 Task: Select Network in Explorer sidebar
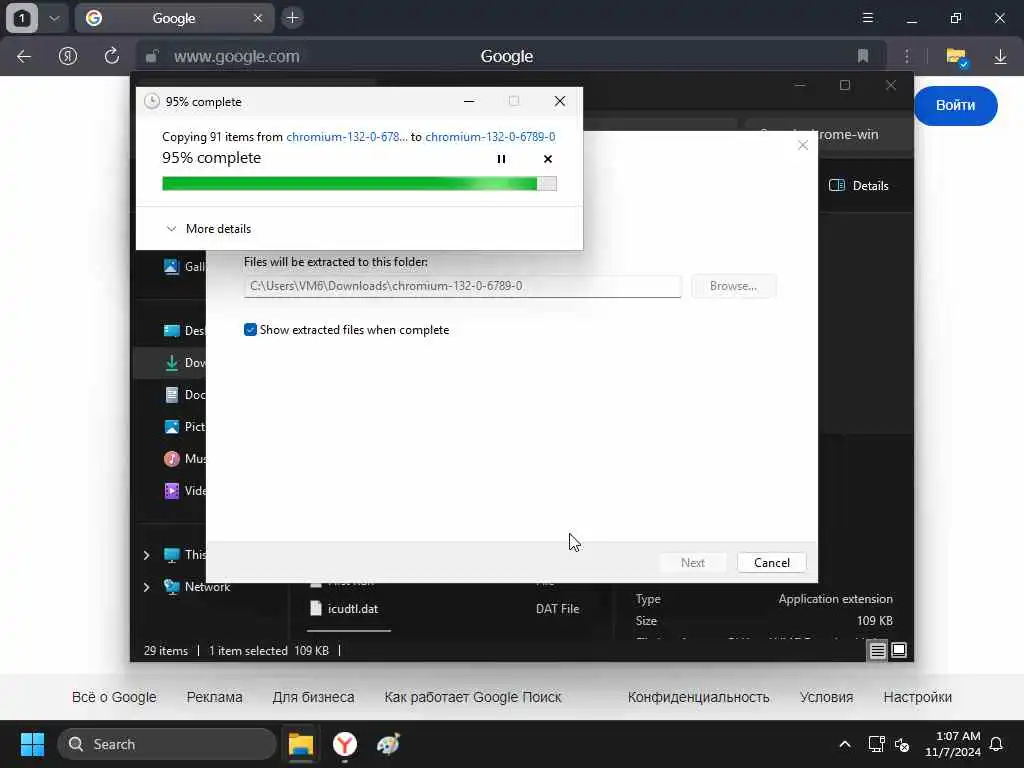coord(197,586)
